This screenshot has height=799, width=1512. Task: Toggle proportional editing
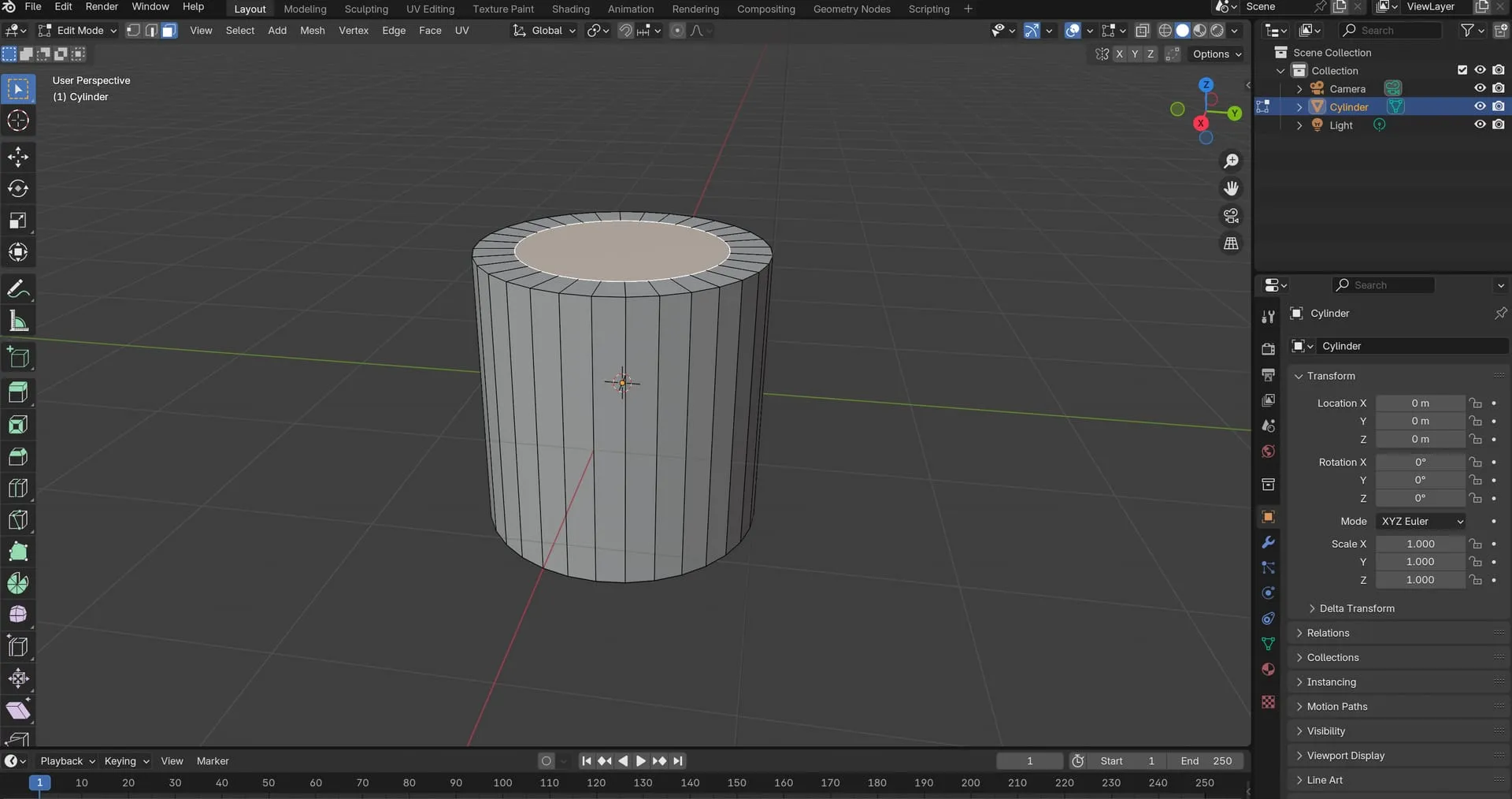coord(677,31)
